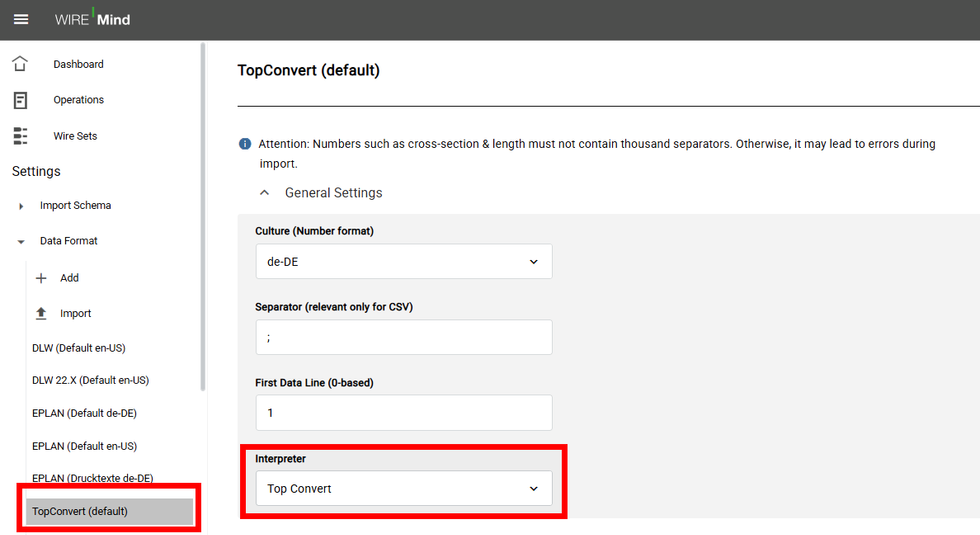Collapse the General Settings section
Viewport: 980px width, 535px height.
pyautogui.click(x=265, y=193)
